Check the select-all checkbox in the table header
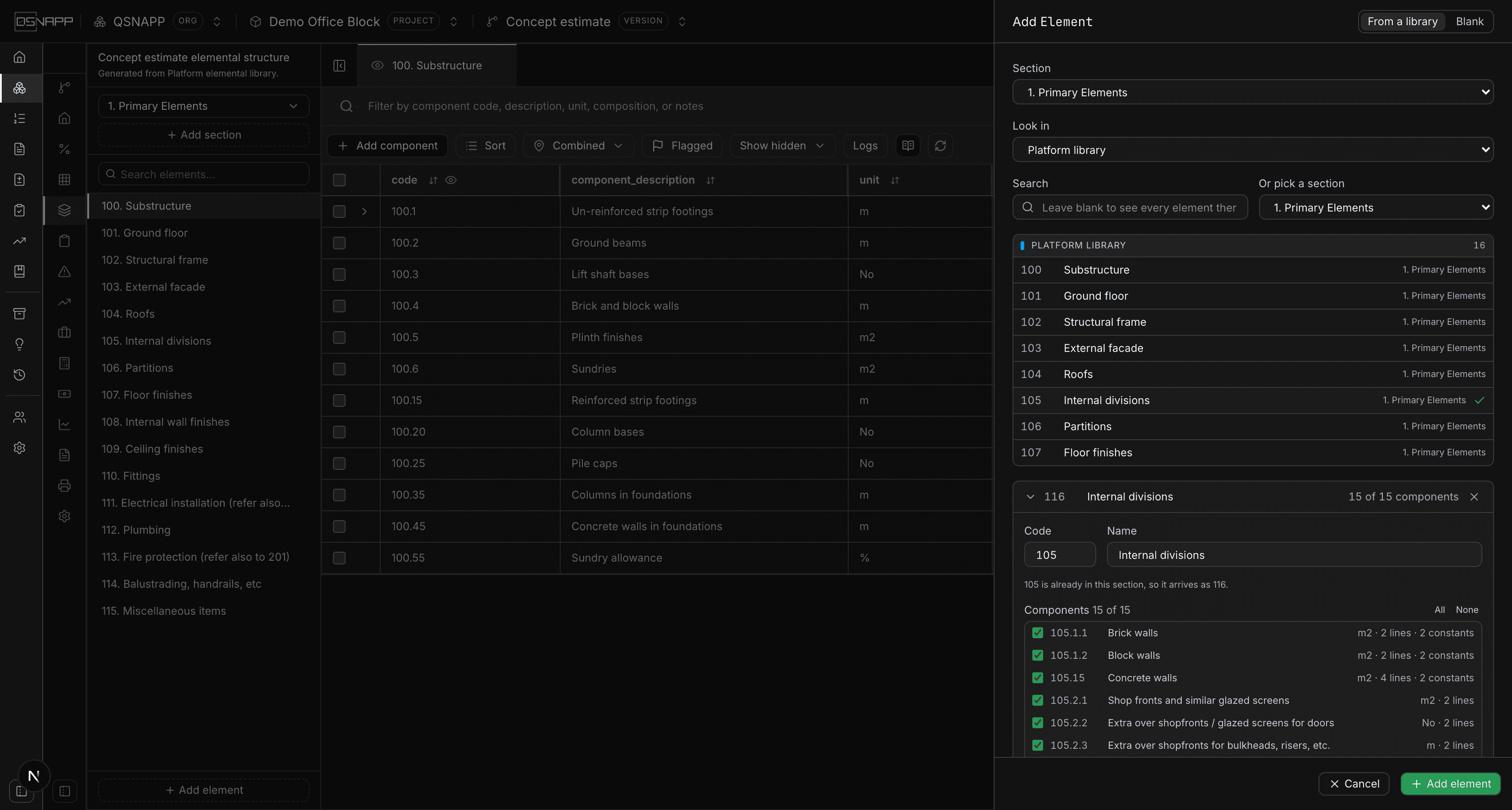1512x810 pixels. [339, 180]
